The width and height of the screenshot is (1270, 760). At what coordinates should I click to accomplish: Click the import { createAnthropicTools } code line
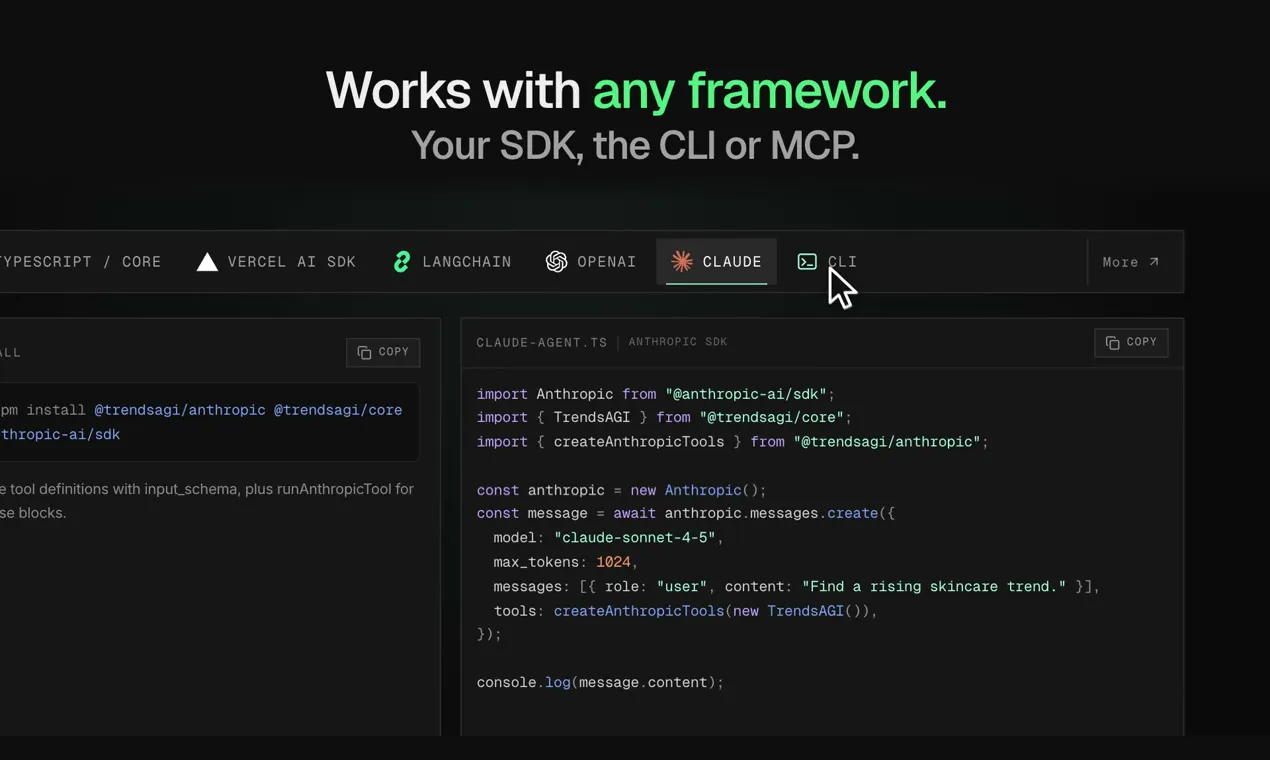[x=733, y=442]
